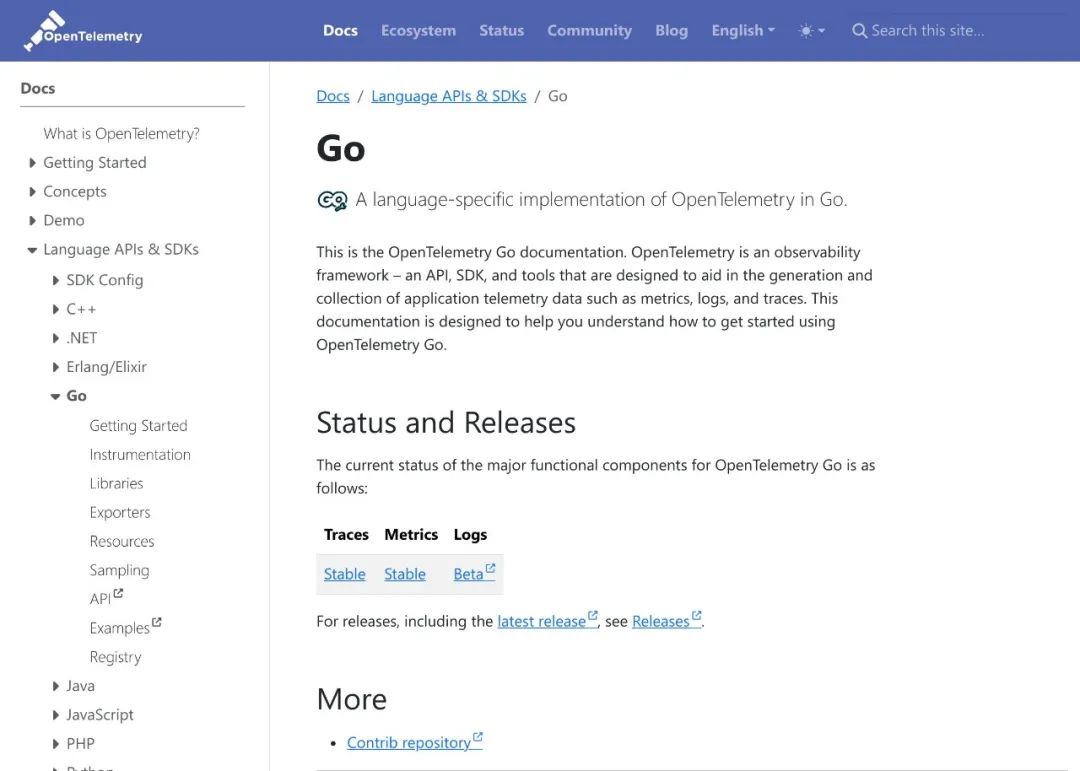Open the Docs top navigation item
The height and width of the screenshot is (771, 1080).
click(x=340, y=31)
